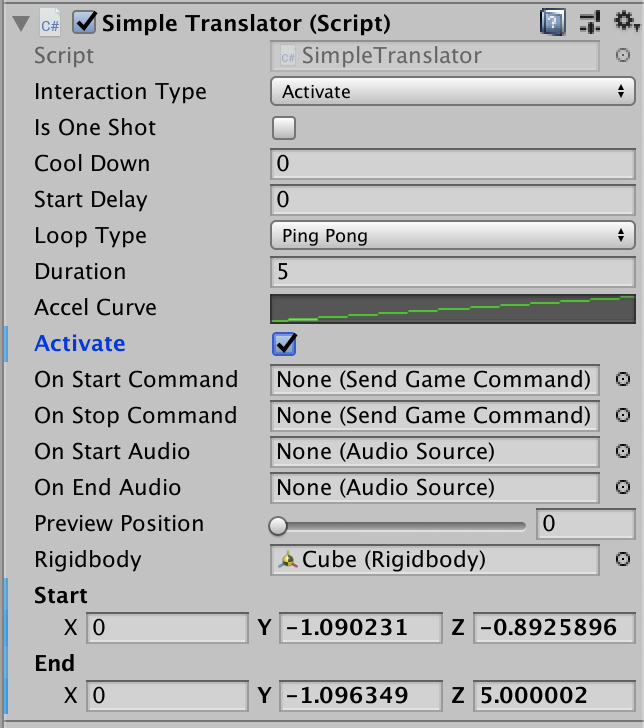Disable the Simple Translator script checkbox
This screenshot has width=644, height=728.
click(85, 22)
